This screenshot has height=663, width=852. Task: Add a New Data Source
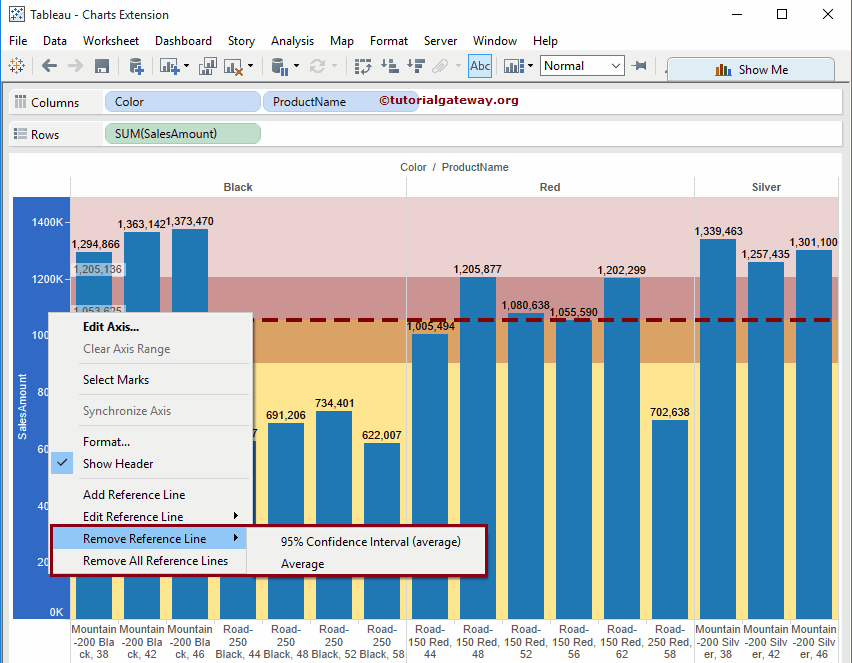(x=138, y=66)
